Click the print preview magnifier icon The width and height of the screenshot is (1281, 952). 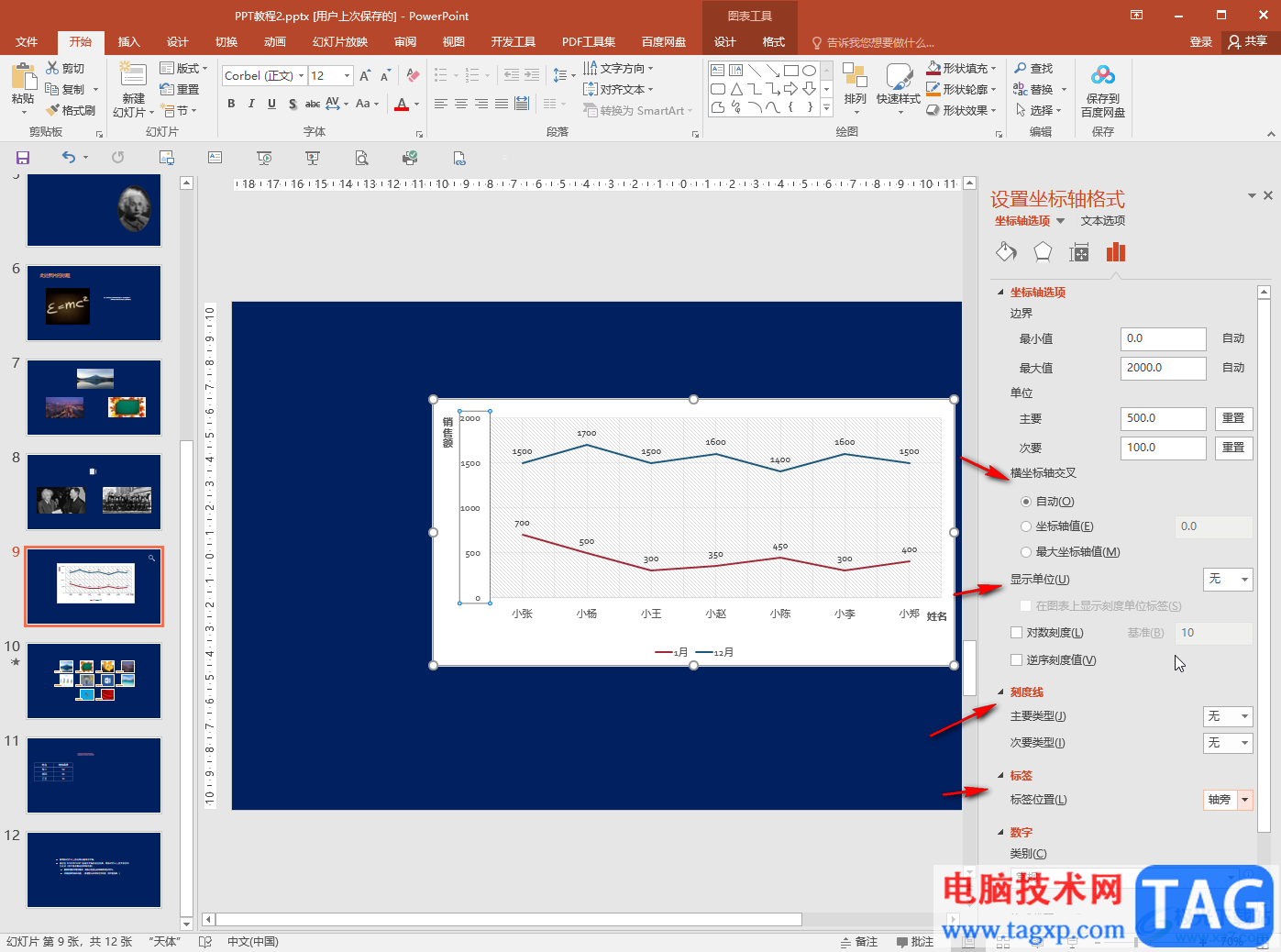click(x=362, y=158)
